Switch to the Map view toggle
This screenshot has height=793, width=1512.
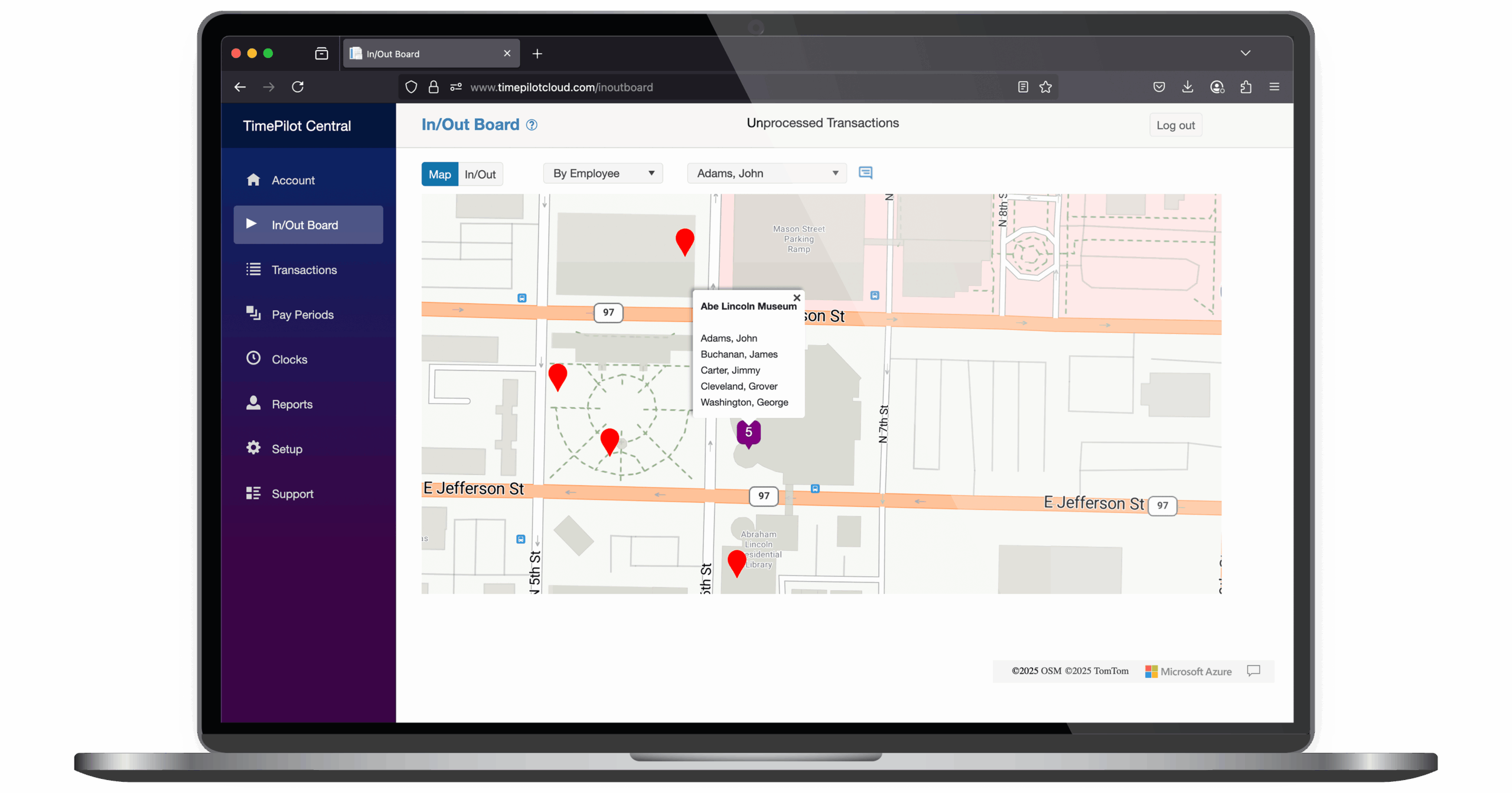click(x=439, y=174)
